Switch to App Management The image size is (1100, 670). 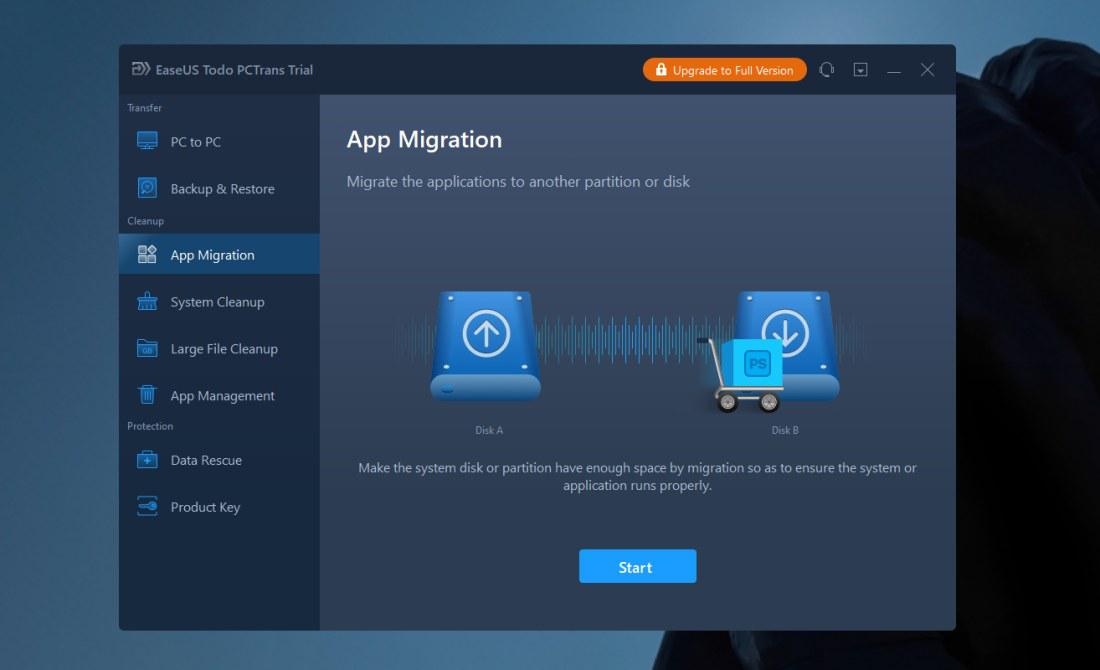click(219, 396)
